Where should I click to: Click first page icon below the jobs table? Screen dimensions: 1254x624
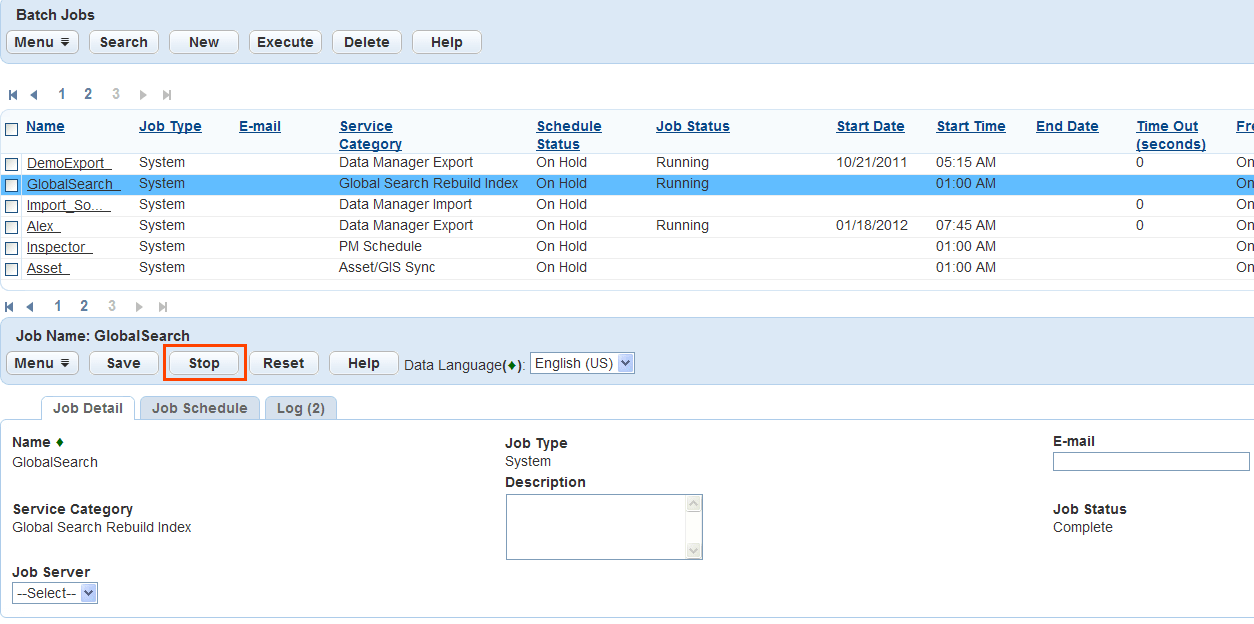[x=10, y=307]
